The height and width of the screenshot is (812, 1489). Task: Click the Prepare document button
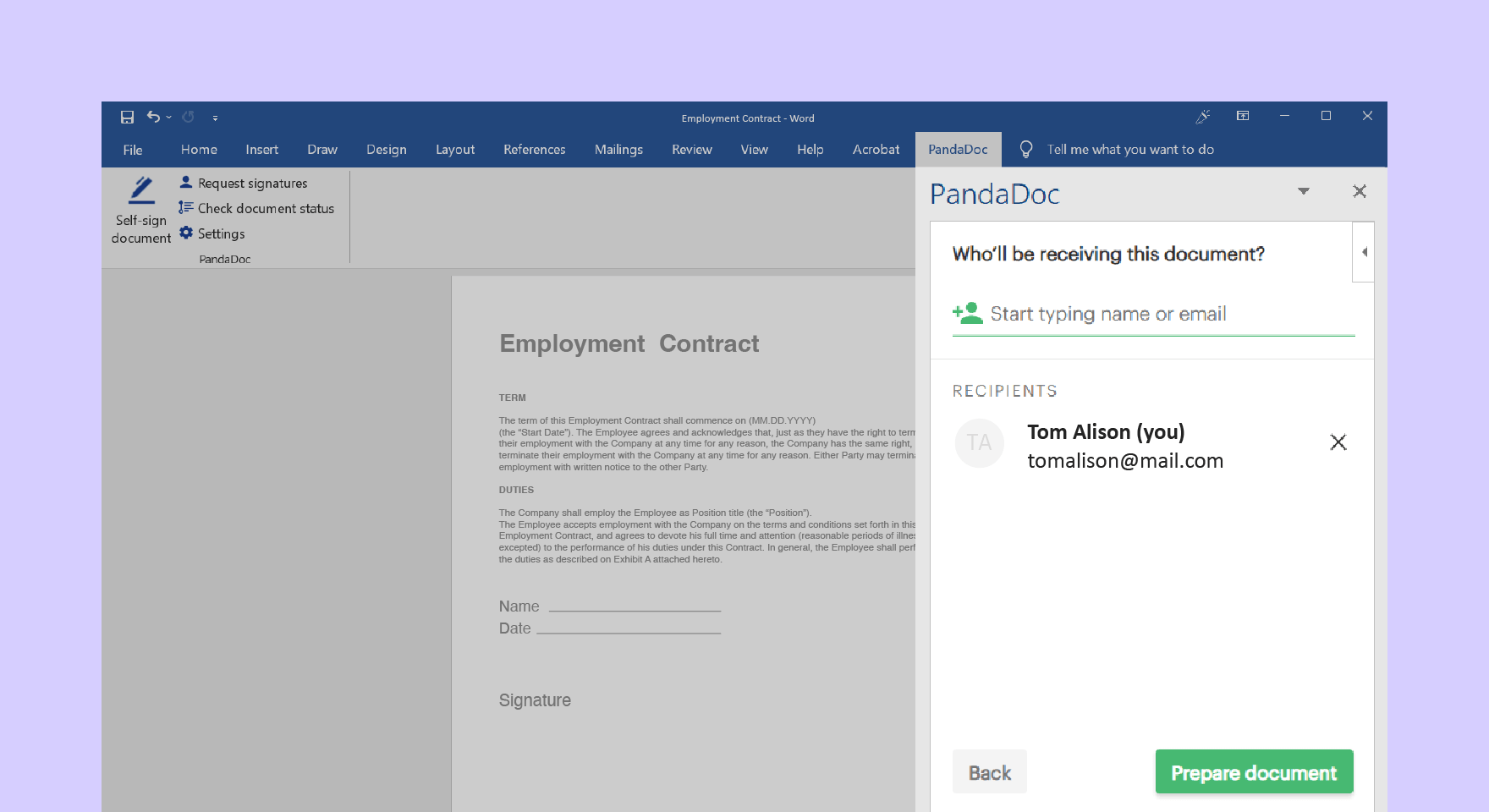(1253, 771)
